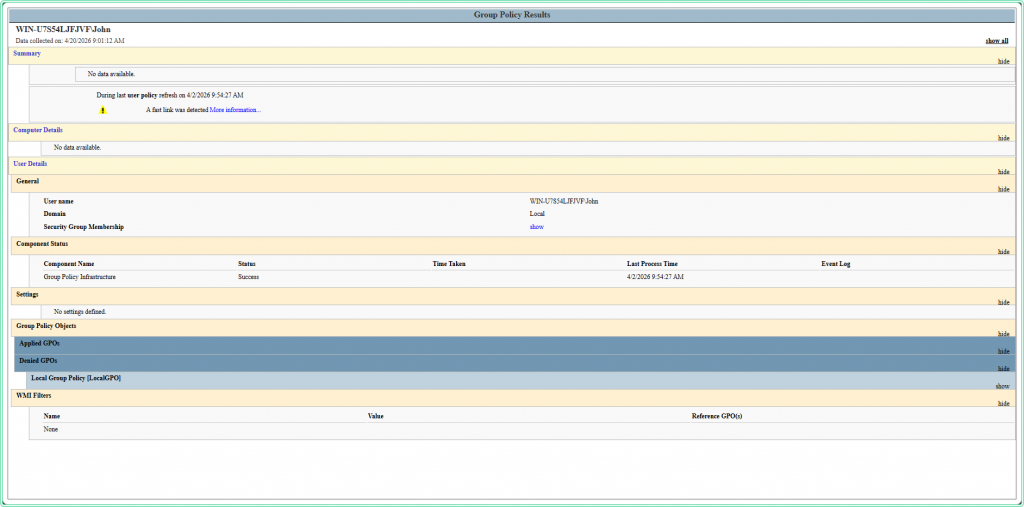Show the Security Group Membership list
1024x507 pixels.
tap(536, 227)
